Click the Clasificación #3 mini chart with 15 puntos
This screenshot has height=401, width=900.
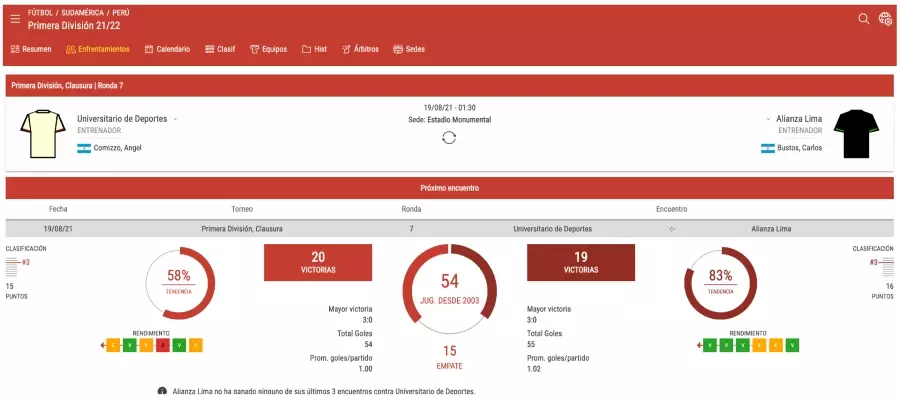point(17,267)
